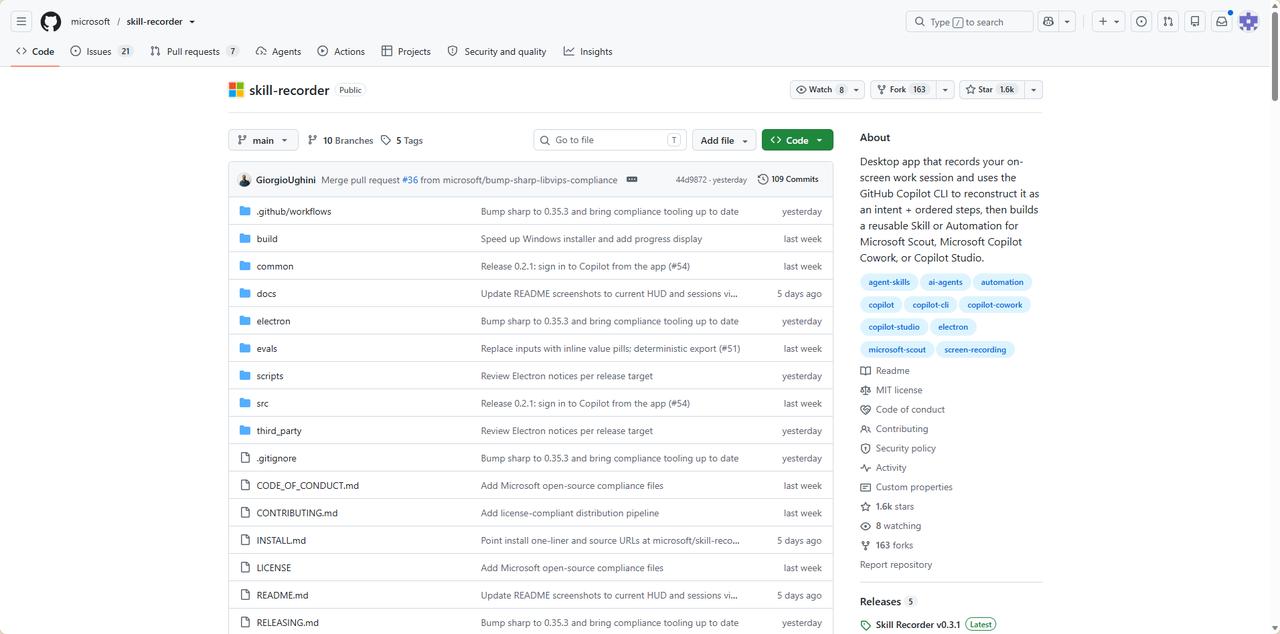1280x634 pixels.
Task: Open the Security and quality tab
Action: 497,51
